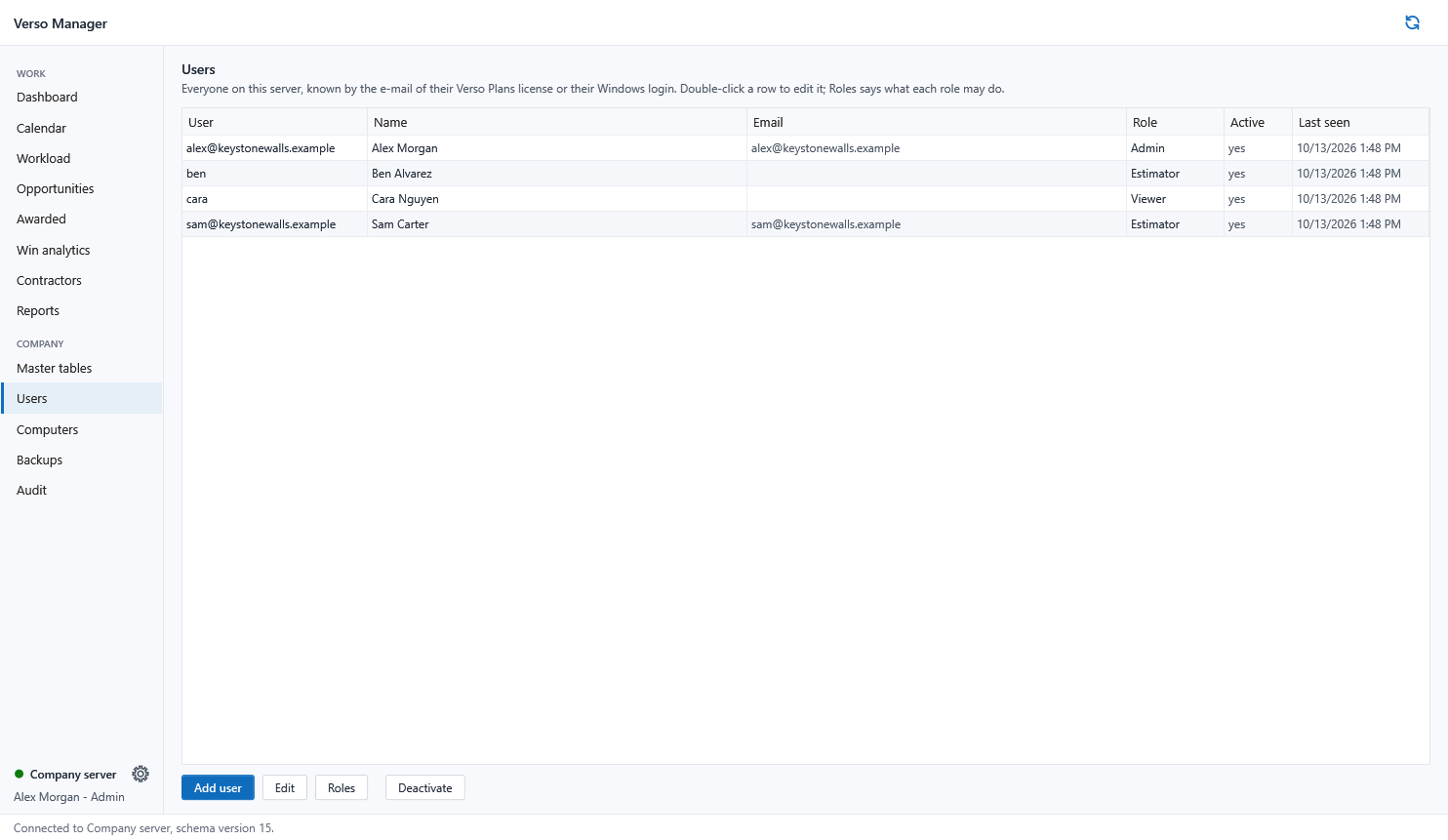This screenshot has width=1448, height=840.
Task: Open Master tables
Action: pyautogui.click(x=82, y=368)
